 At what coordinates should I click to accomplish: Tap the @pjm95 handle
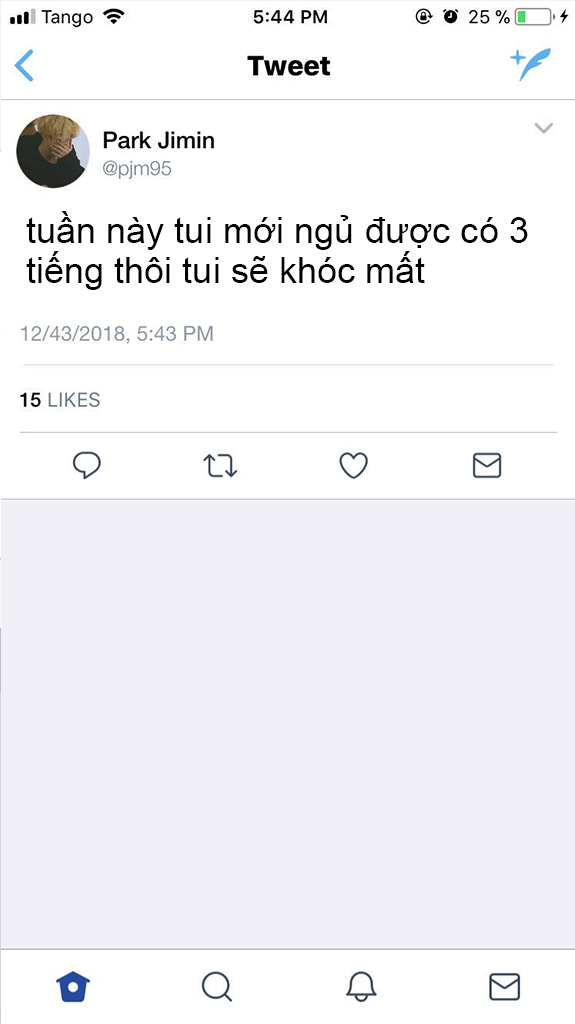click(x=137, y=169)
